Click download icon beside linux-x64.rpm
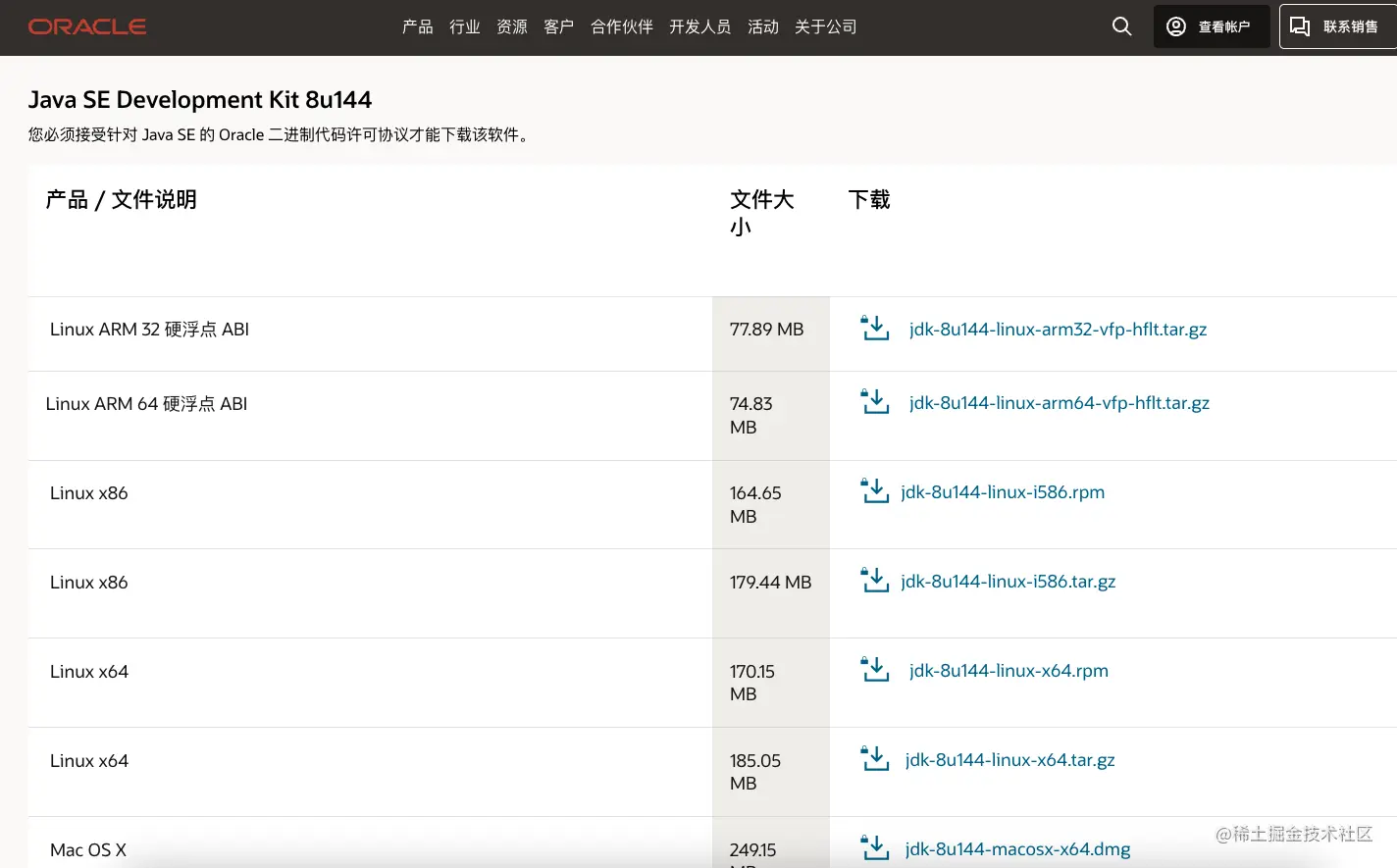The width and height of the screenshot is (1397, 868). click(874, 670)
